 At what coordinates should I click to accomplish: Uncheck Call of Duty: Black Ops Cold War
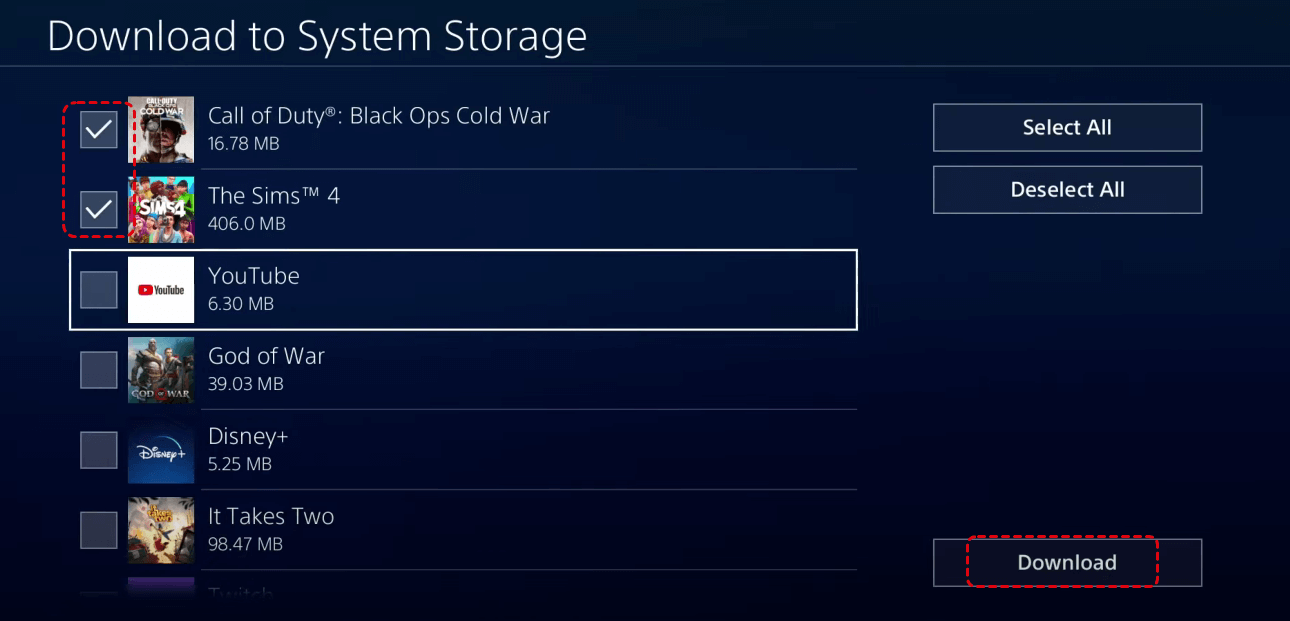point(99,130)
